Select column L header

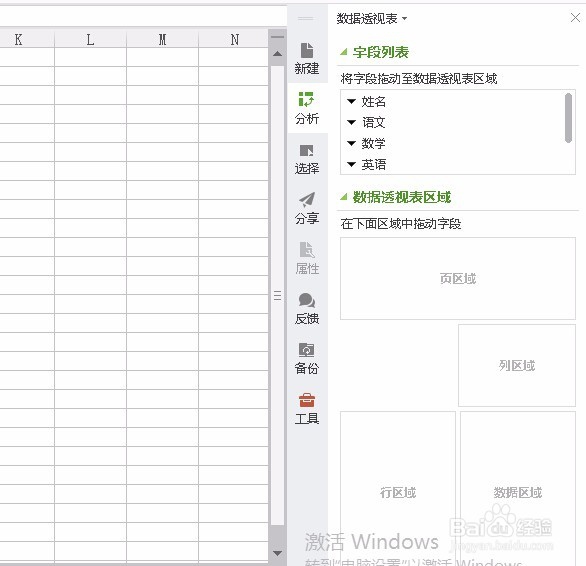[90, 39]
